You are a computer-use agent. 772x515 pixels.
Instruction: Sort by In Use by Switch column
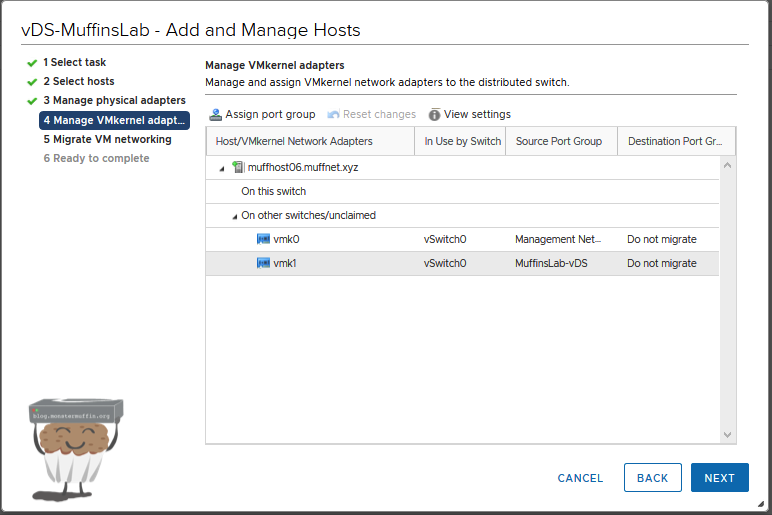click(462, 142)
